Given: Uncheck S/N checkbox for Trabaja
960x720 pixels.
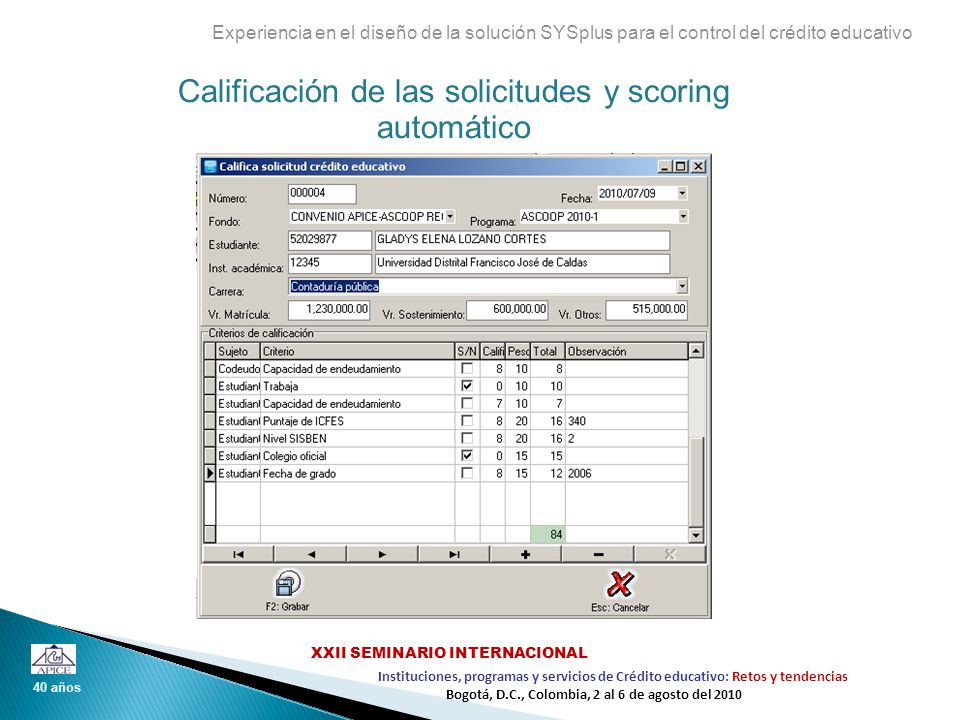Looking at the screenshot, I should pos(467,386).
